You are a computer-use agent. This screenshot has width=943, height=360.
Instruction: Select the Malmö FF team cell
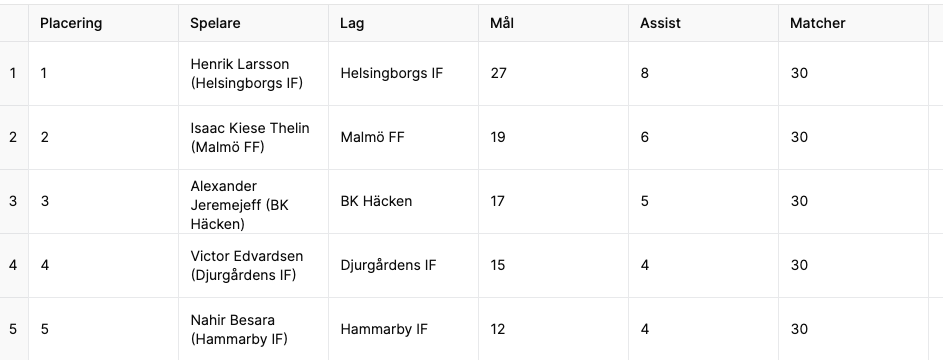404,138
